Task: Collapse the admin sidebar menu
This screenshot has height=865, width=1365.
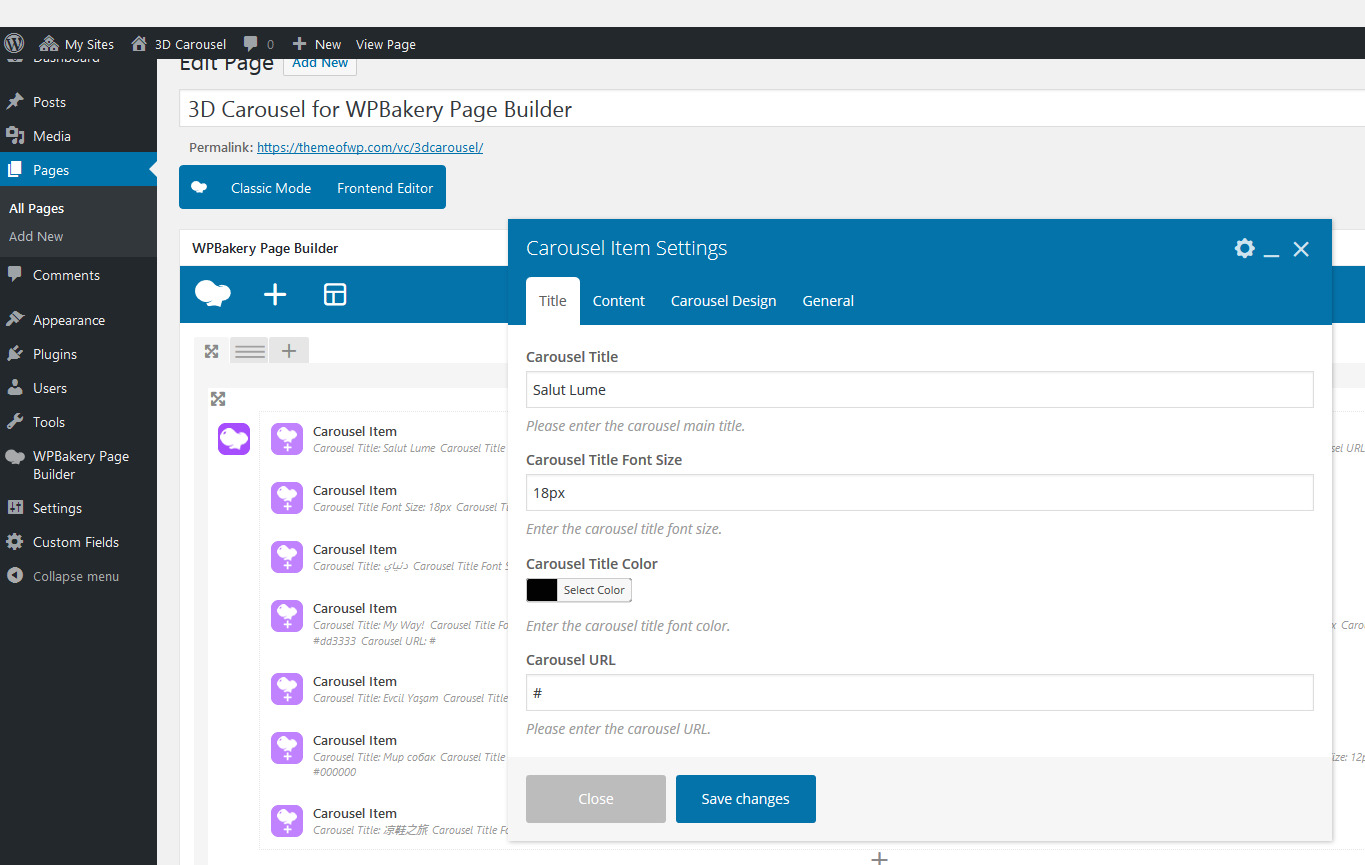Action: 78,576
